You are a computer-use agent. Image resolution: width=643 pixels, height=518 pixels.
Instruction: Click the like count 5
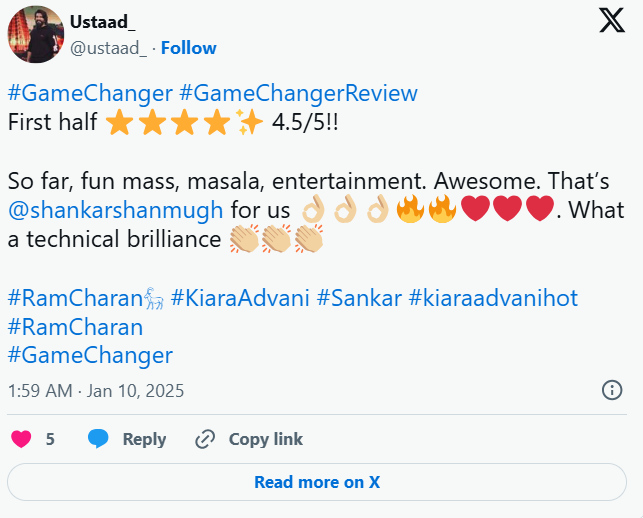[50, 439]
